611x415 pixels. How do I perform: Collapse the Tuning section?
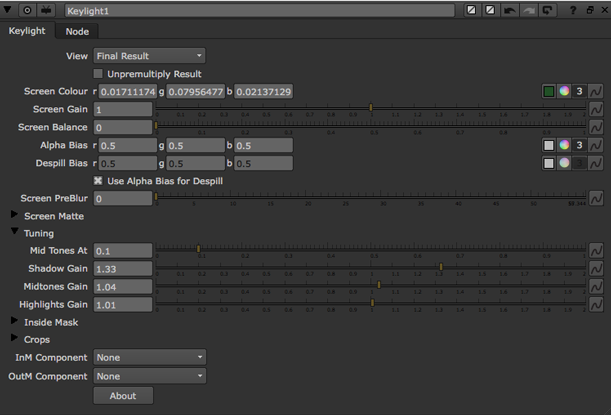(x=14, y=231)
